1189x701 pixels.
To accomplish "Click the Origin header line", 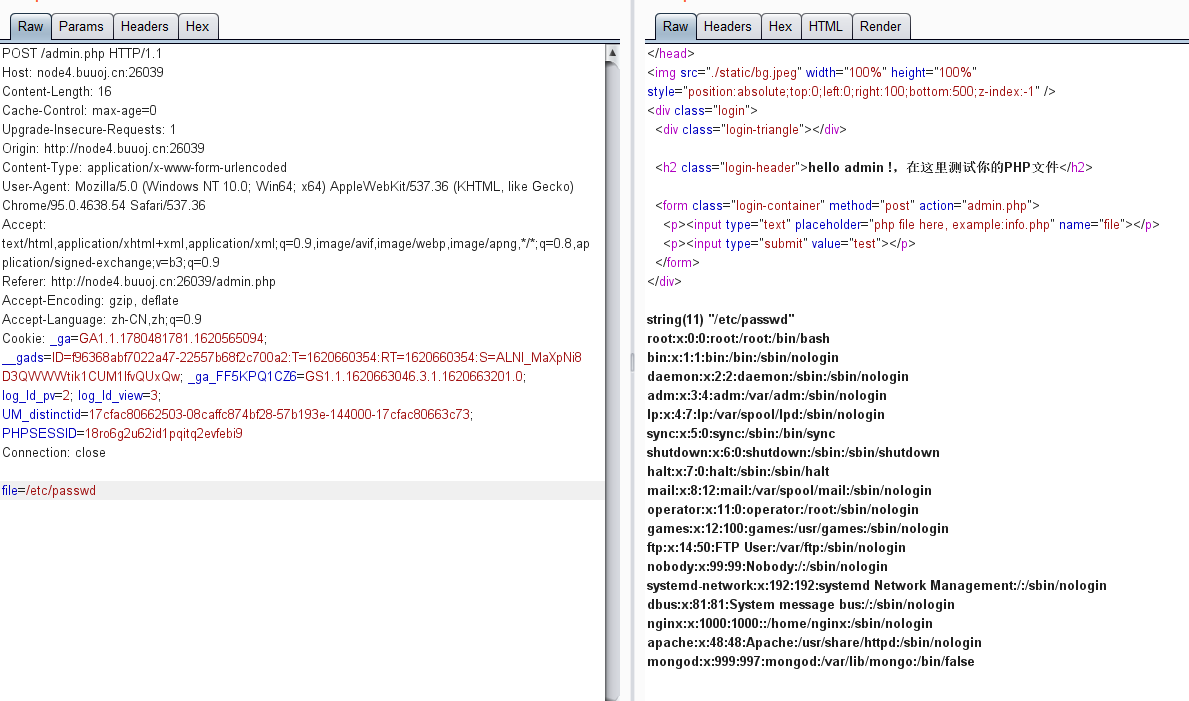I will tap(103, 149).
